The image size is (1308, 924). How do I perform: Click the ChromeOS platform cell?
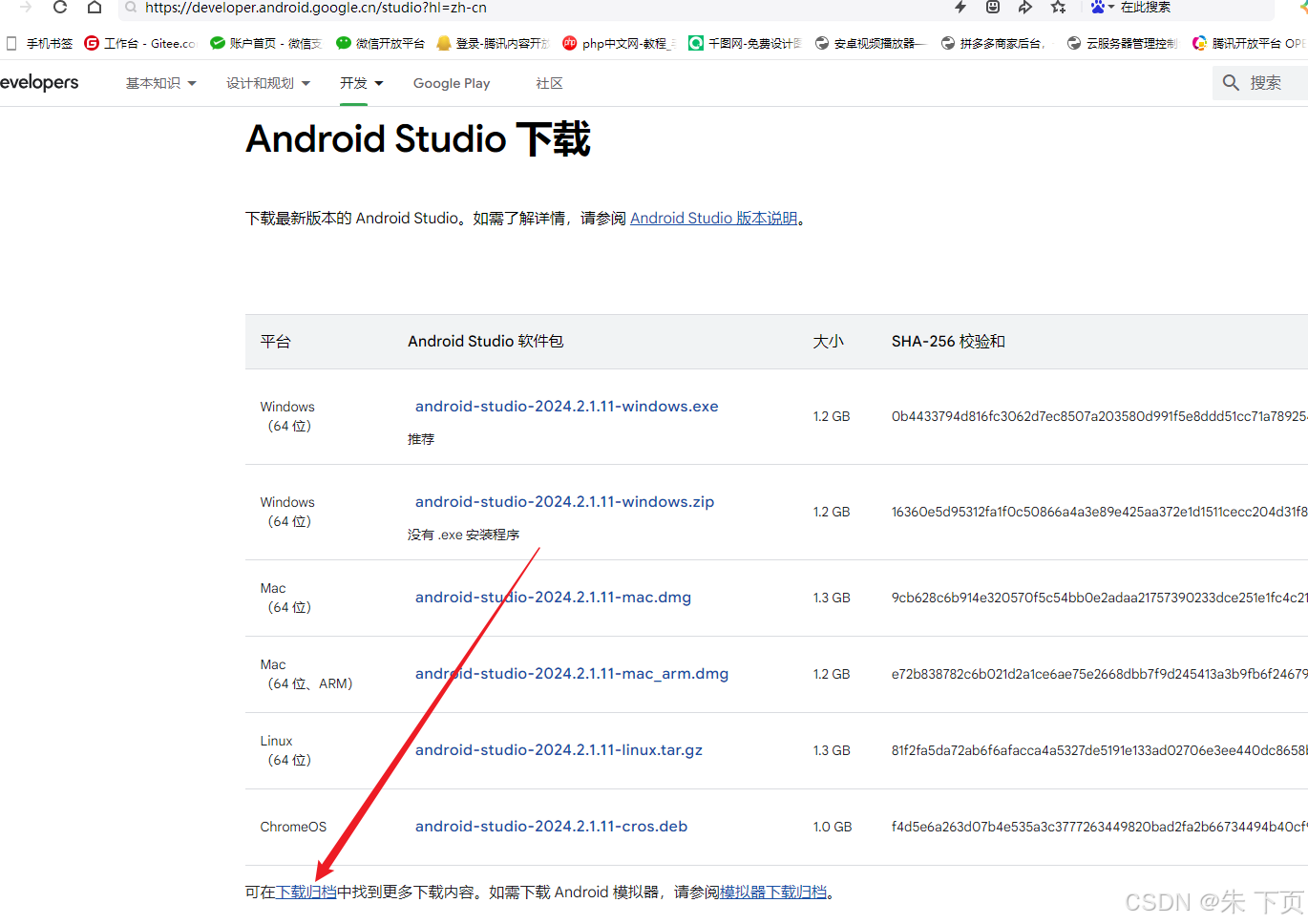coord(293,827)
